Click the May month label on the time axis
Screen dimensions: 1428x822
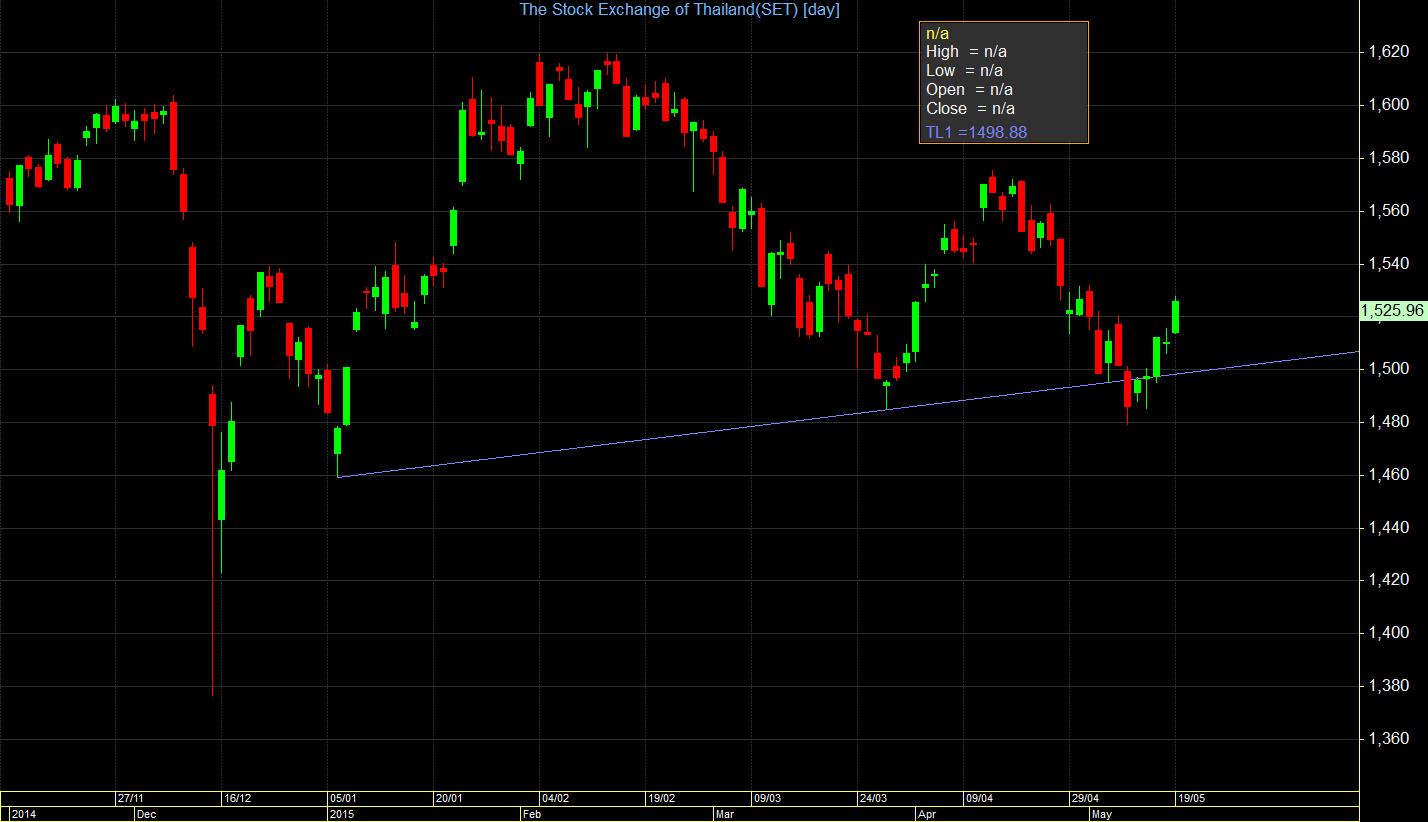coord(1102,814)
